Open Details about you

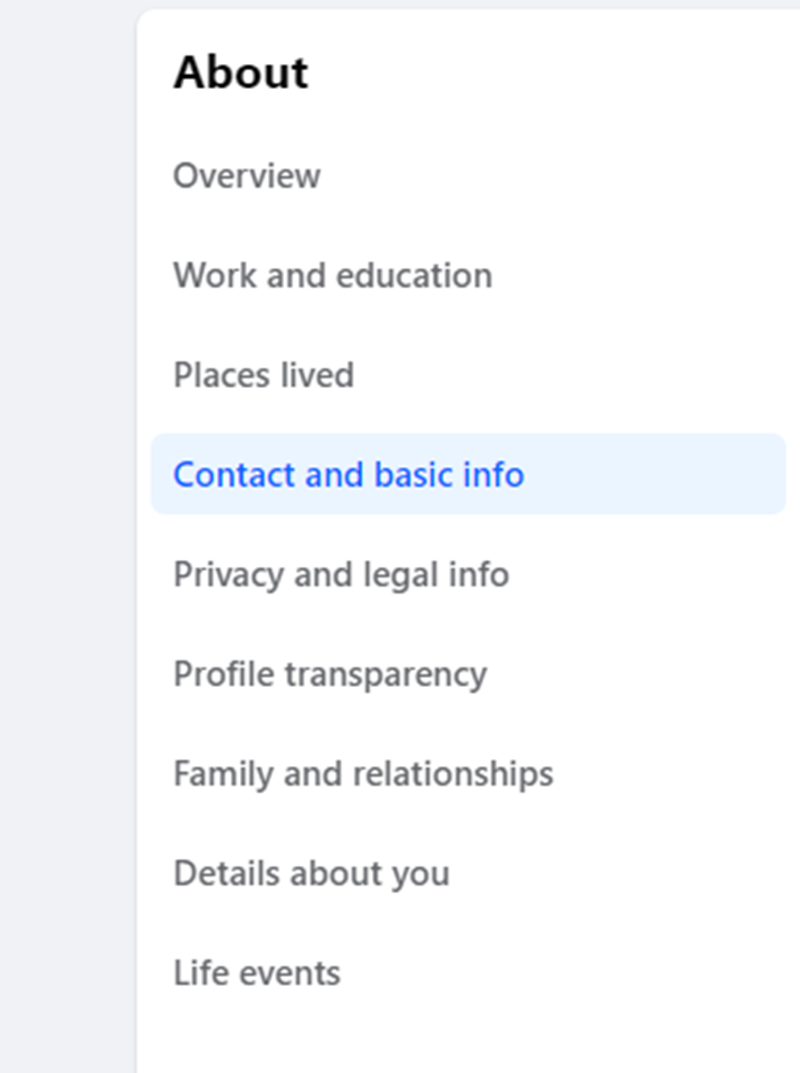[311, 874]
